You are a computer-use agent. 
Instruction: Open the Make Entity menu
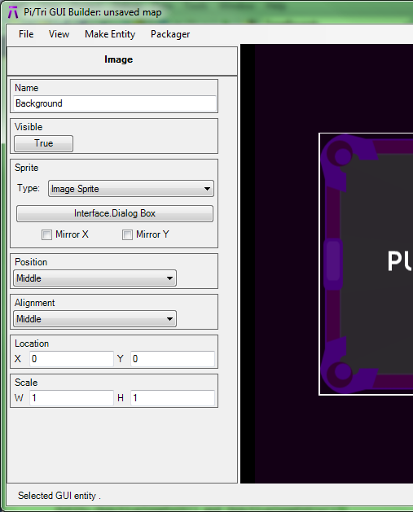tap(110, 34)
